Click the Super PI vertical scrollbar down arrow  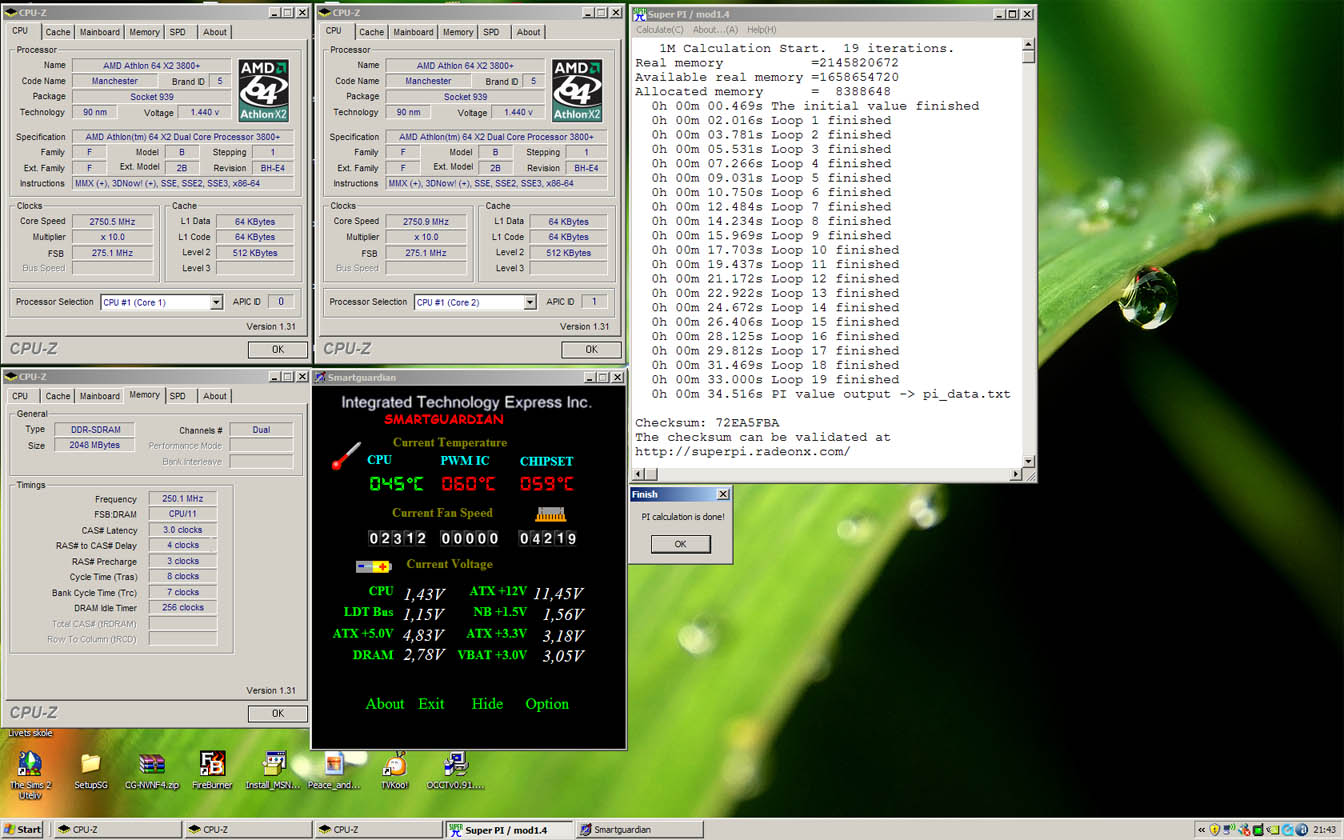click(1028, 460)
